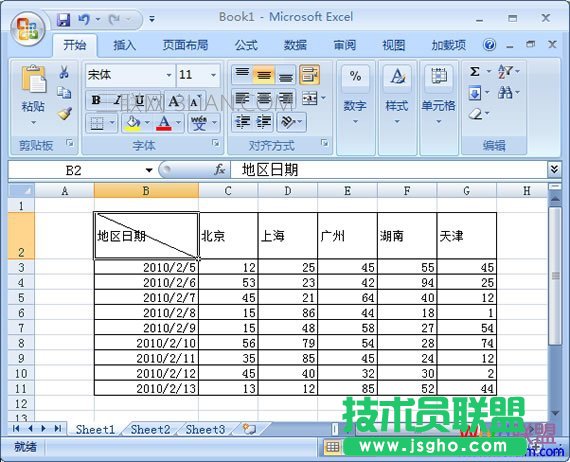The height and width of the screenshot is (462, 570).
Task: Select the Cut scissors icon
Action: pos(64,72)
